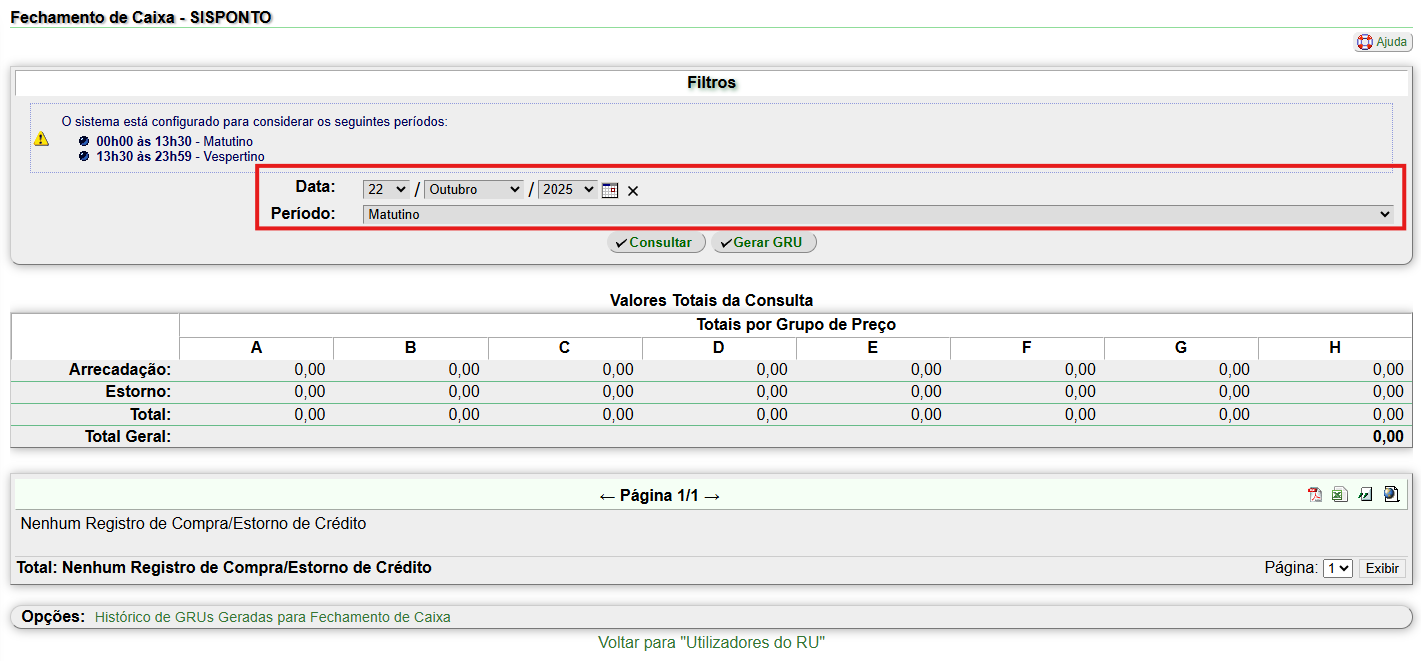Image resolution: width=1421 pixels, height=661 pixels.
Task: Click the yellow warning triangle icon
Action: pyautogui.click(x=41, y=139)
